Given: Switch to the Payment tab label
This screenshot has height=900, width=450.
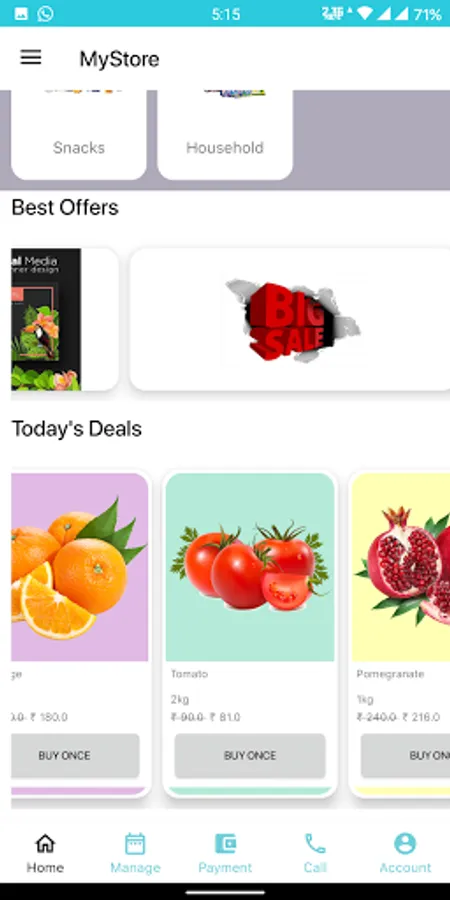Looking at the screenshot, I should point(225,867).
